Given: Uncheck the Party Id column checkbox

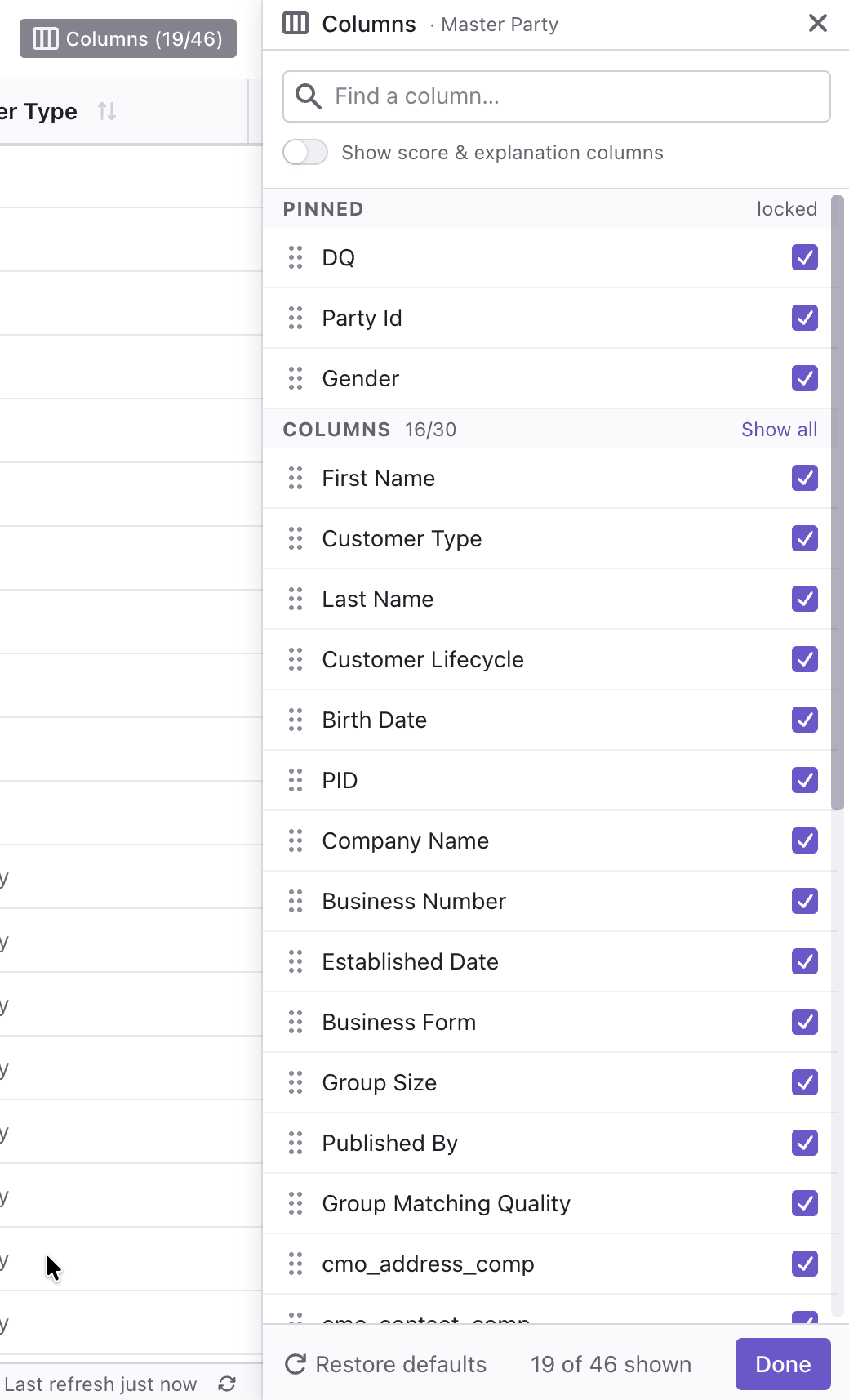Looking at the screenshot, I should [805, 318].
